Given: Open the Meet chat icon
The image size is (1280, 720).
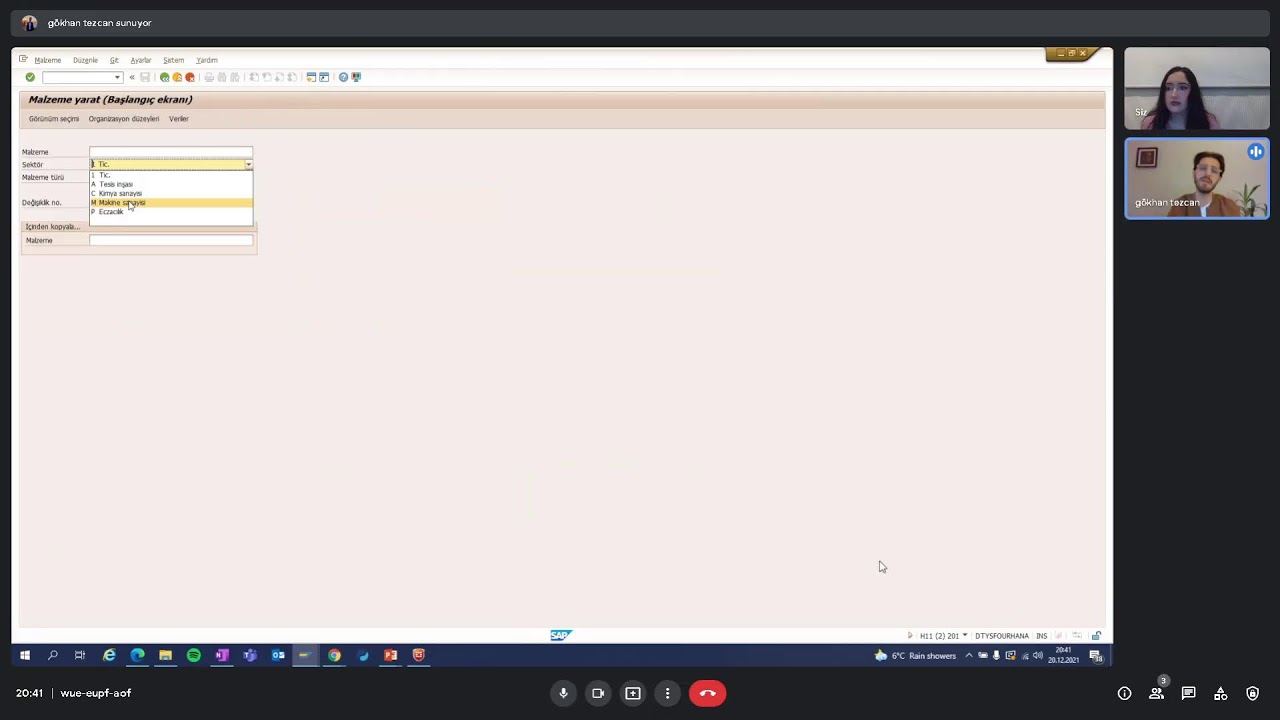Looking at the screenshot, I should tap(1188, 693).
